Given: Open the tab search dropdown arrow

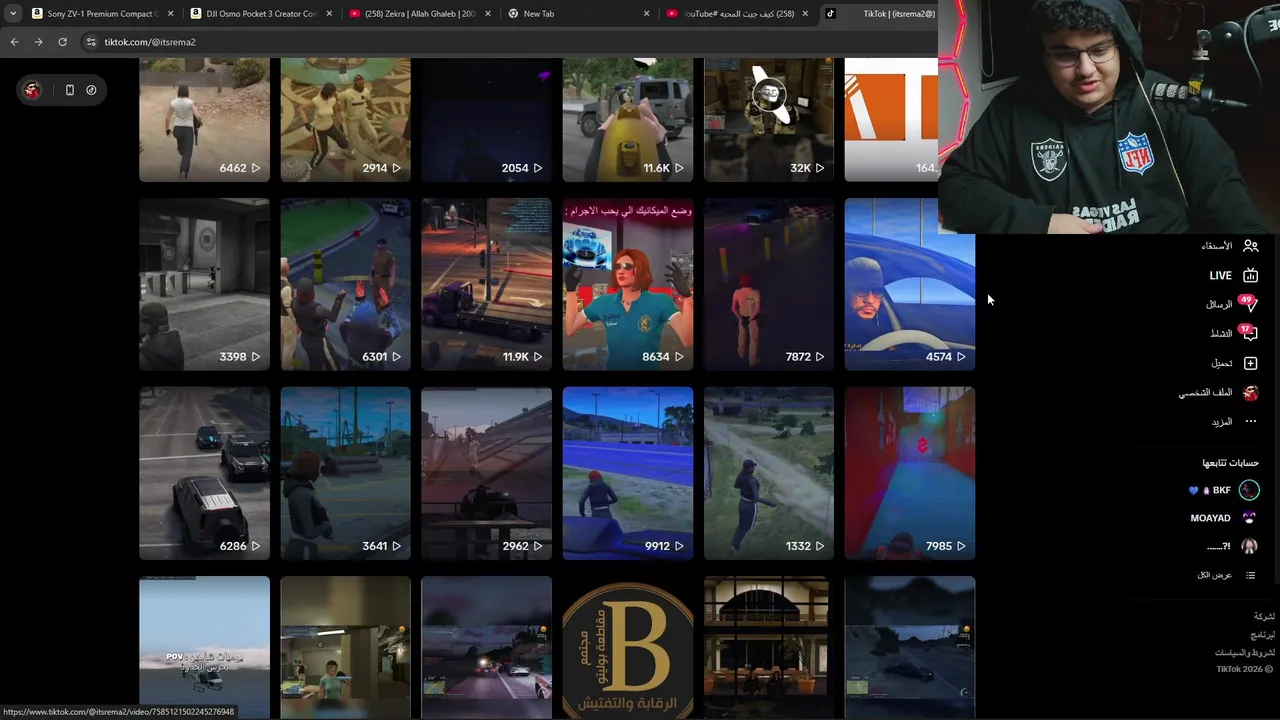Looking at the screenshot, I should pyautogui.click(x=12, y=14).
